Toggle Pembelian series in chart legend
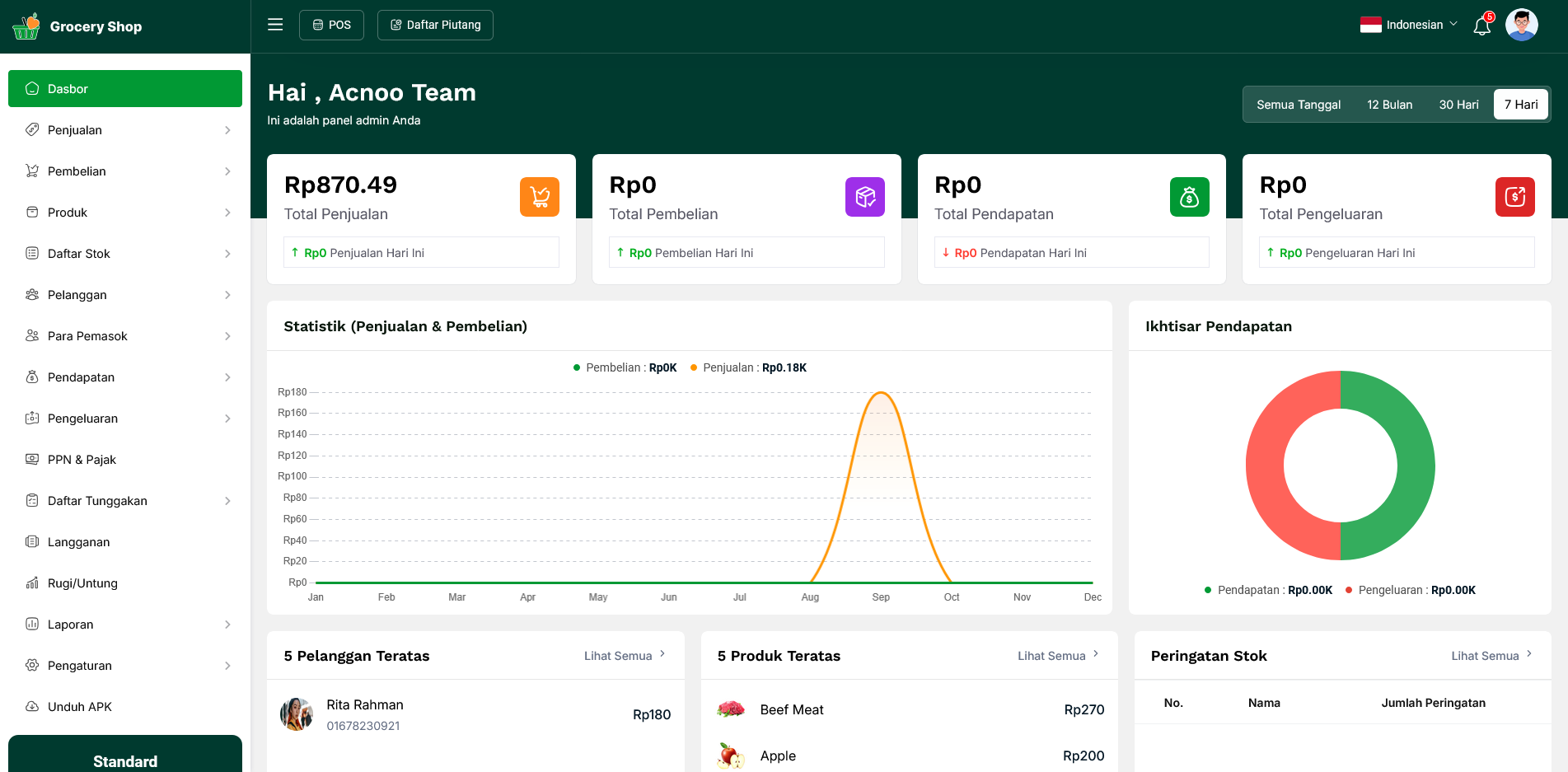The width and height of the screenshot is (1568, 772). (x=625, y=367)
